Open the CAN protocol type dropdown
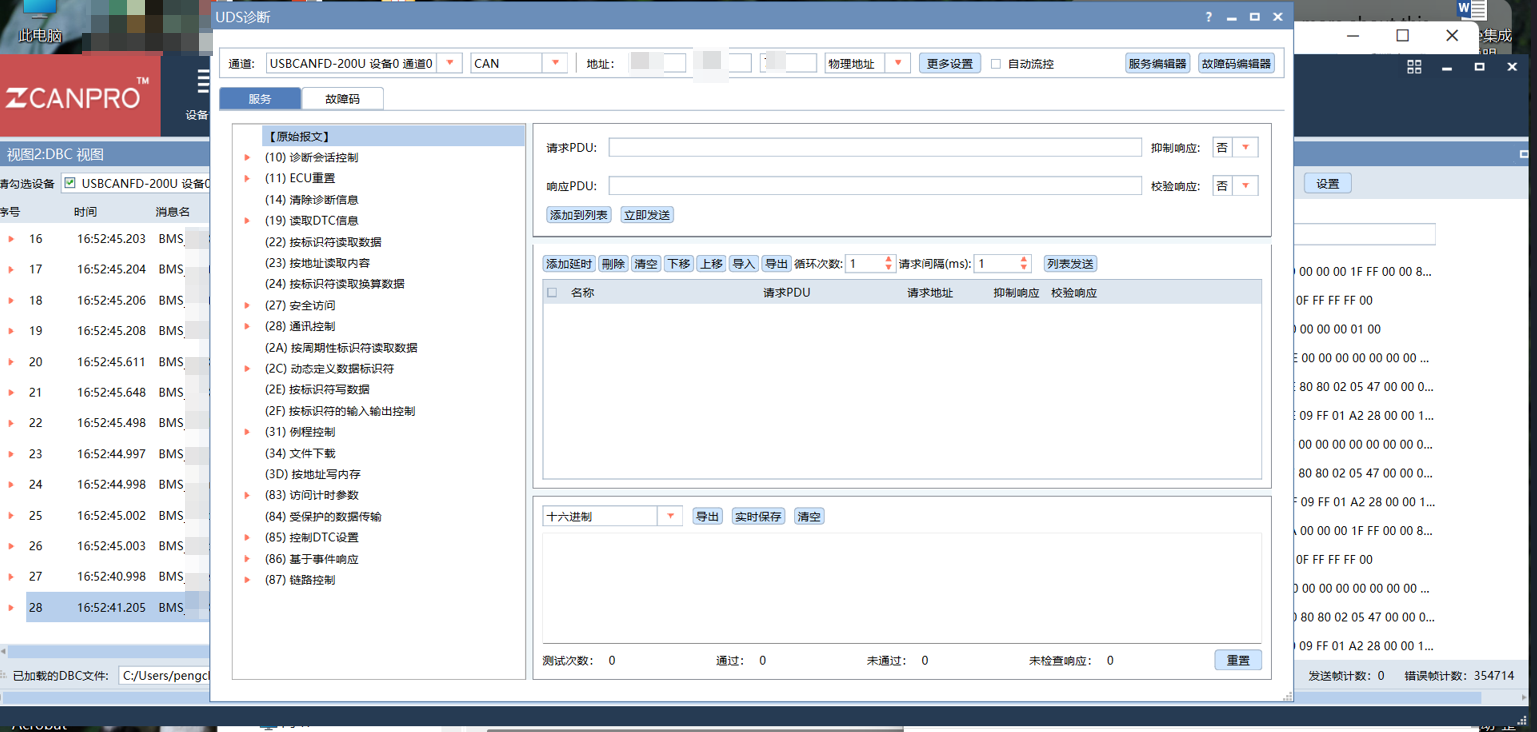The height and width of the screenshot is (732, 1537). coord(556,63)
